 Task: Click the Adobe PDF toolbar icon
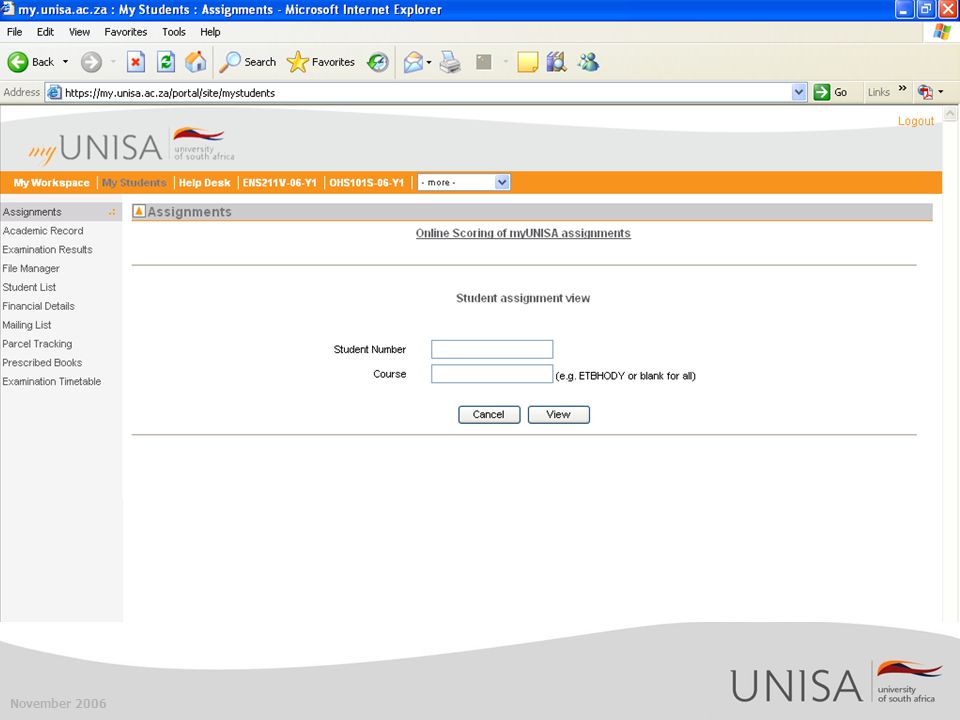(925, 92)
